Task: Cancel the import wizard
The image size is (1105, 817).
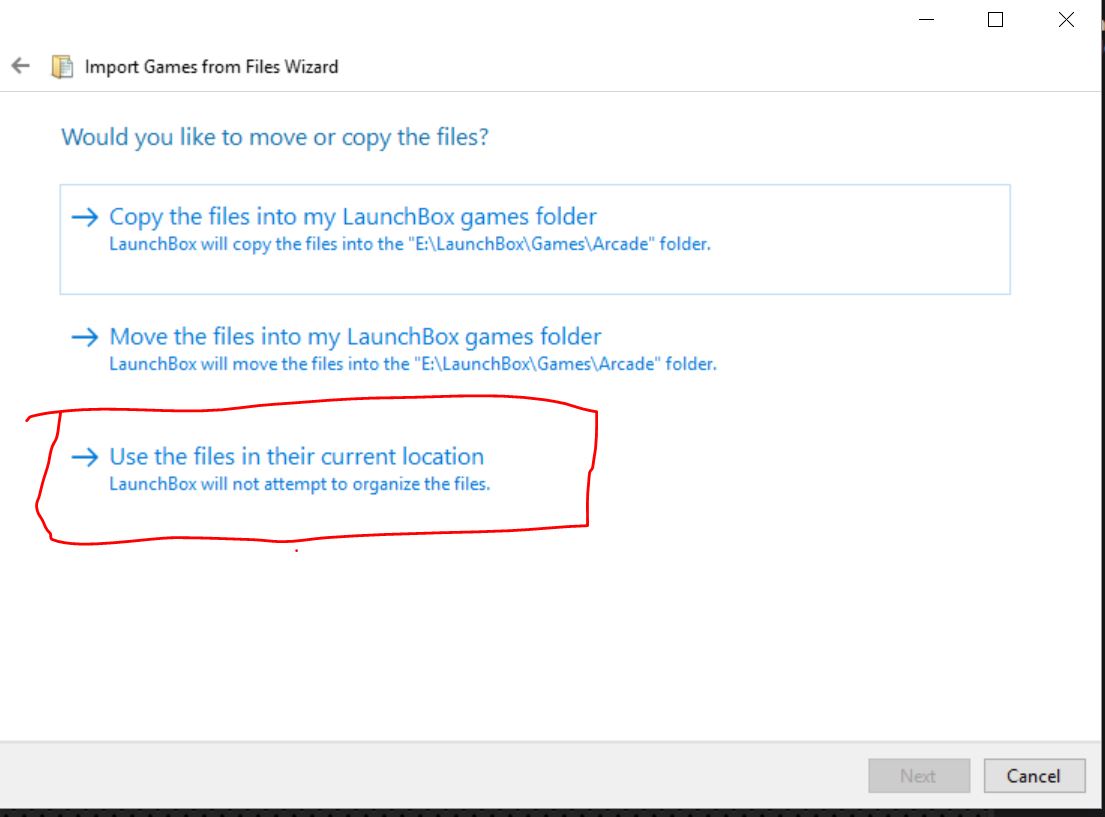Action: coord(1034,775)
